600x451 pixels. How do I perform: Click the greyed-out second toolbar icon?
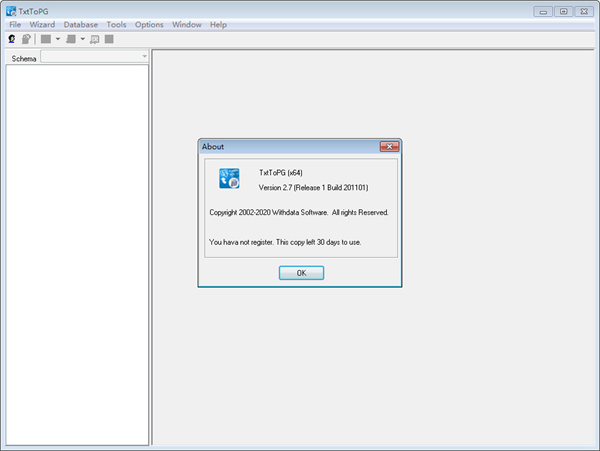[x=26, y=39]
